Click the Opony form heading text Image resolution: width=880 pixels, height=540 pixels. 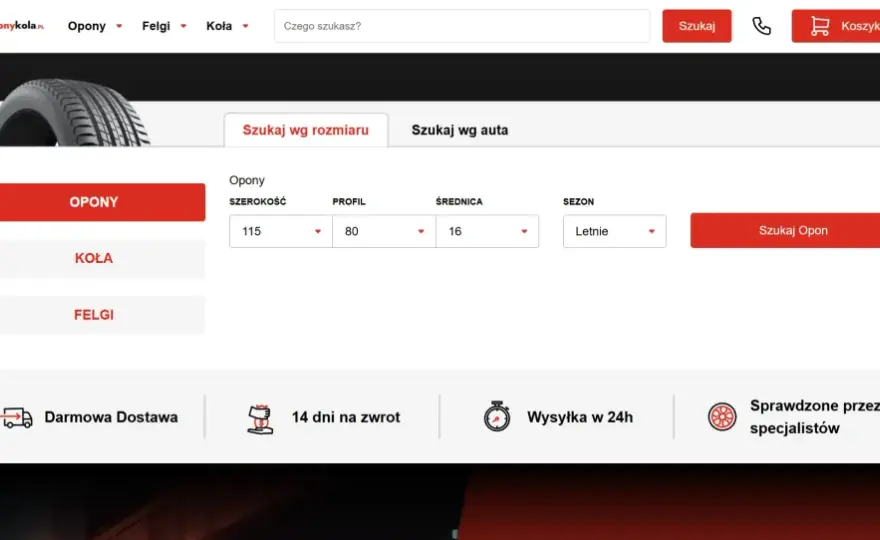pyautogui.click(x=246, y=180)
